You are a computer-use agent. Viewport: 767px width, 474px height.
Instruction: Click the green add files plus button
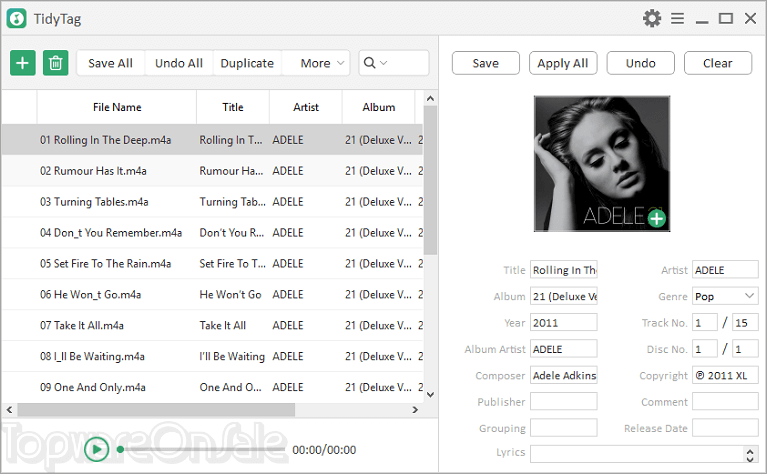click(x=23, y=63)
